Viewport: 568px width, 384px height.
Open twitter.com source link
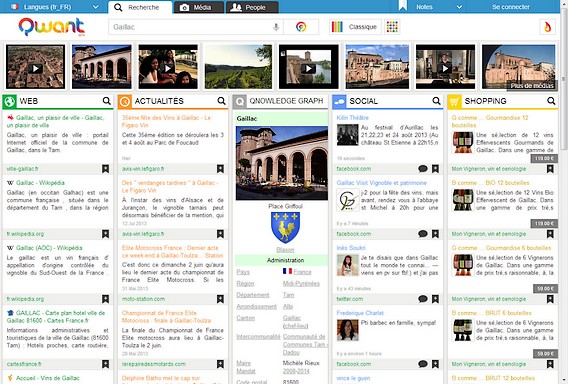(350, 299)
